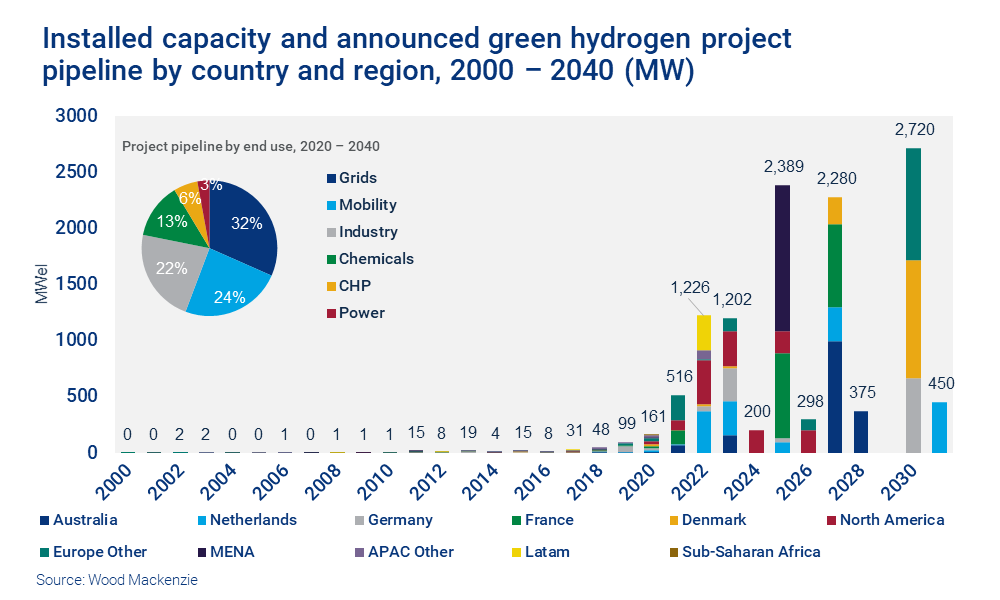Click the Mobility marker in the pie legend

point(330,204)
